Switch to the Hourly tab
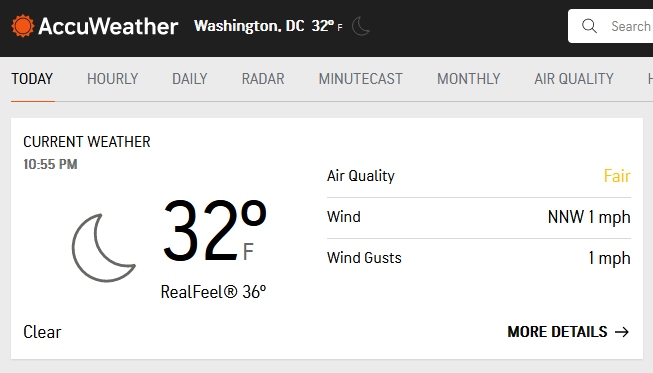This screenshot has height=373, width=653. [x=112, y=79]
